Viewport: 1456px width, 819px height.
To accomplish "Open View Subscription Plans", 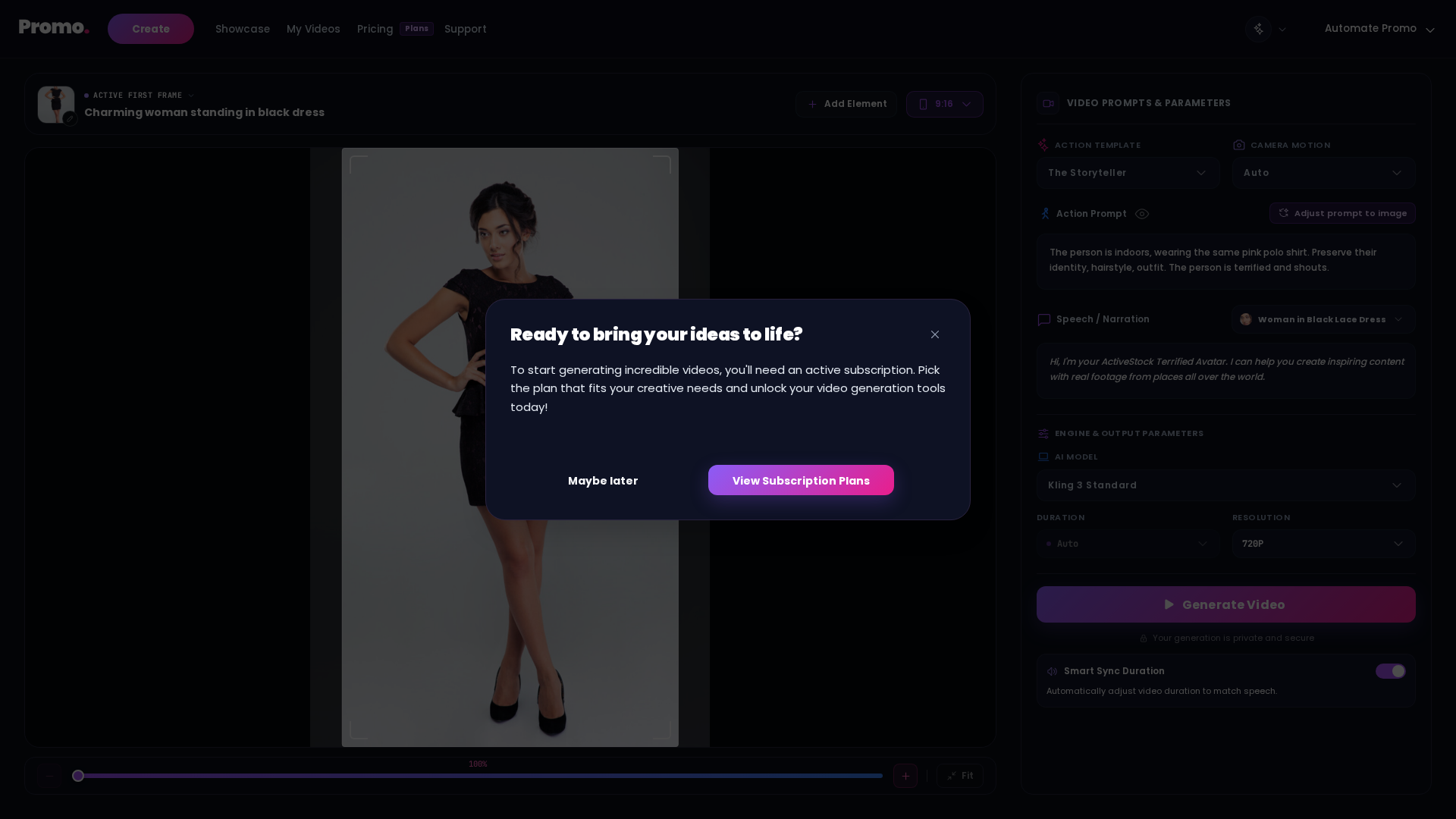I will coord(801,480).
